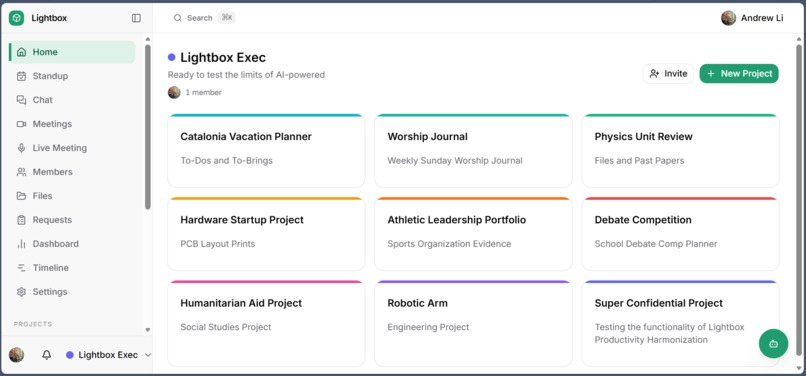Image resolution: width=806 pixels, height=376 pixels.
Task: Open Settings gear icon in sidebar
Action: pyautogui.click(x=21, y=292)
